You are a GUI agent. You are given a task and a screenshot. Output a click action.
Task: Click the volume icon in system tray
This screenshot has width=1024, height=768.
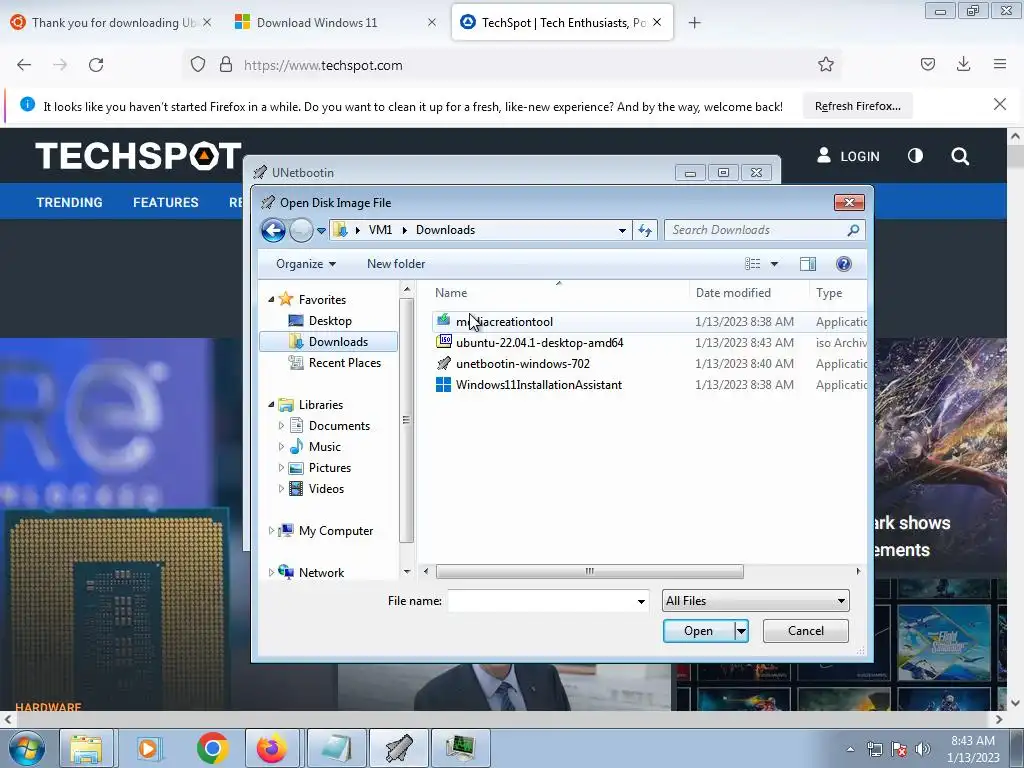tap(922, 749)
